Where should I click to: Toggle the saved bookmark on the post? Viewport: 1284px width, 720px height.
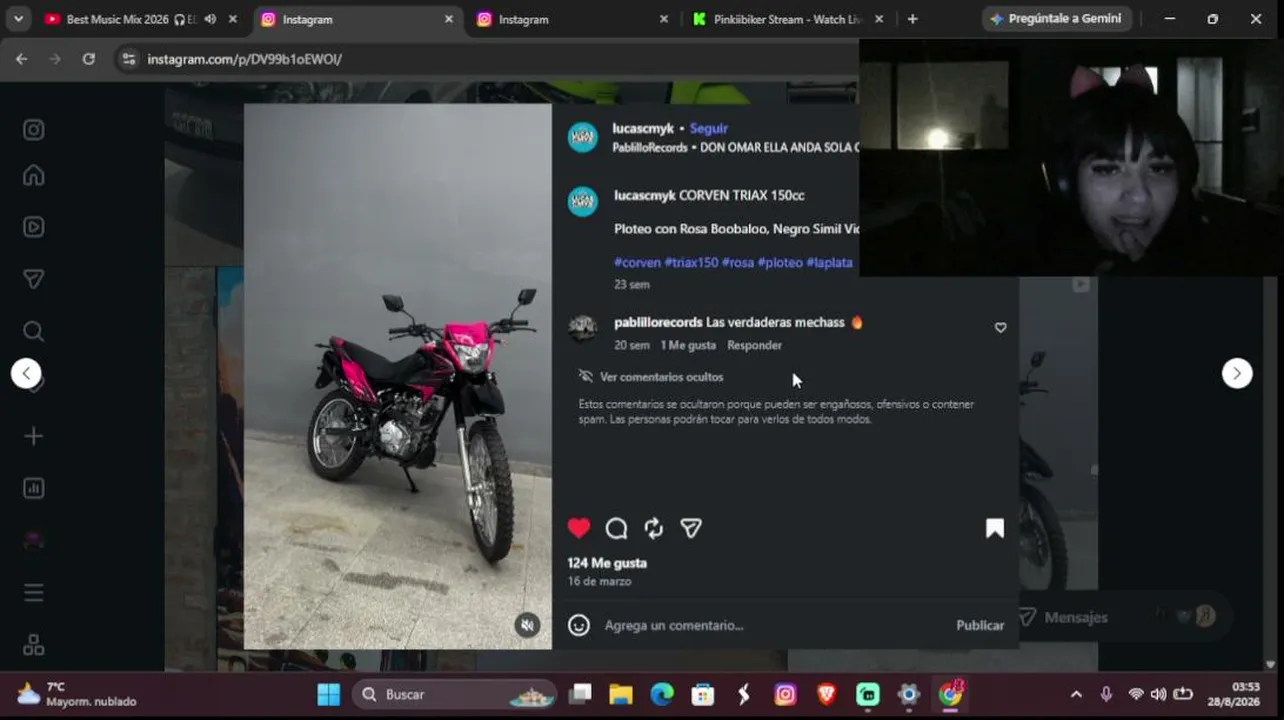pyautogui.click(x=995, y=528)
